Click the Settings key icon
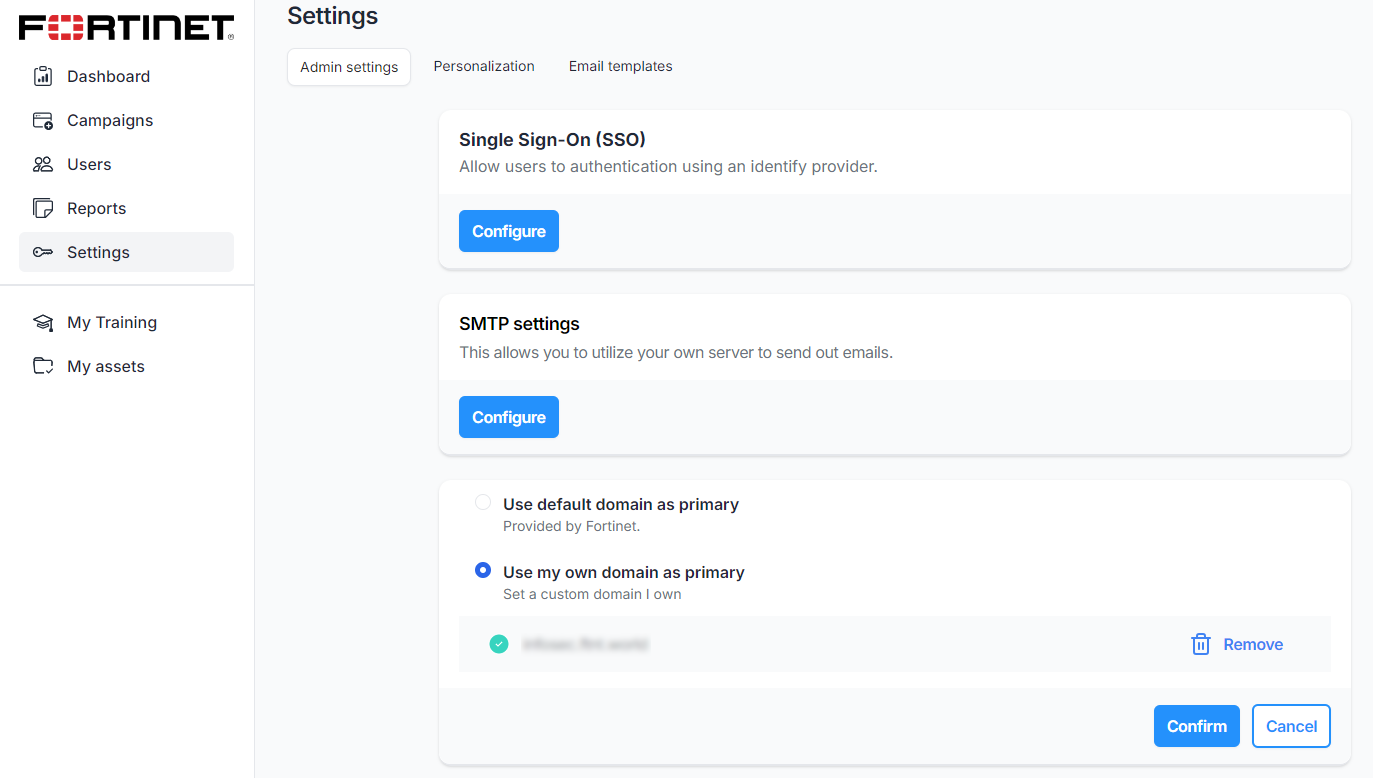This screenshot has width=1373, height=778. coord(43,252)
